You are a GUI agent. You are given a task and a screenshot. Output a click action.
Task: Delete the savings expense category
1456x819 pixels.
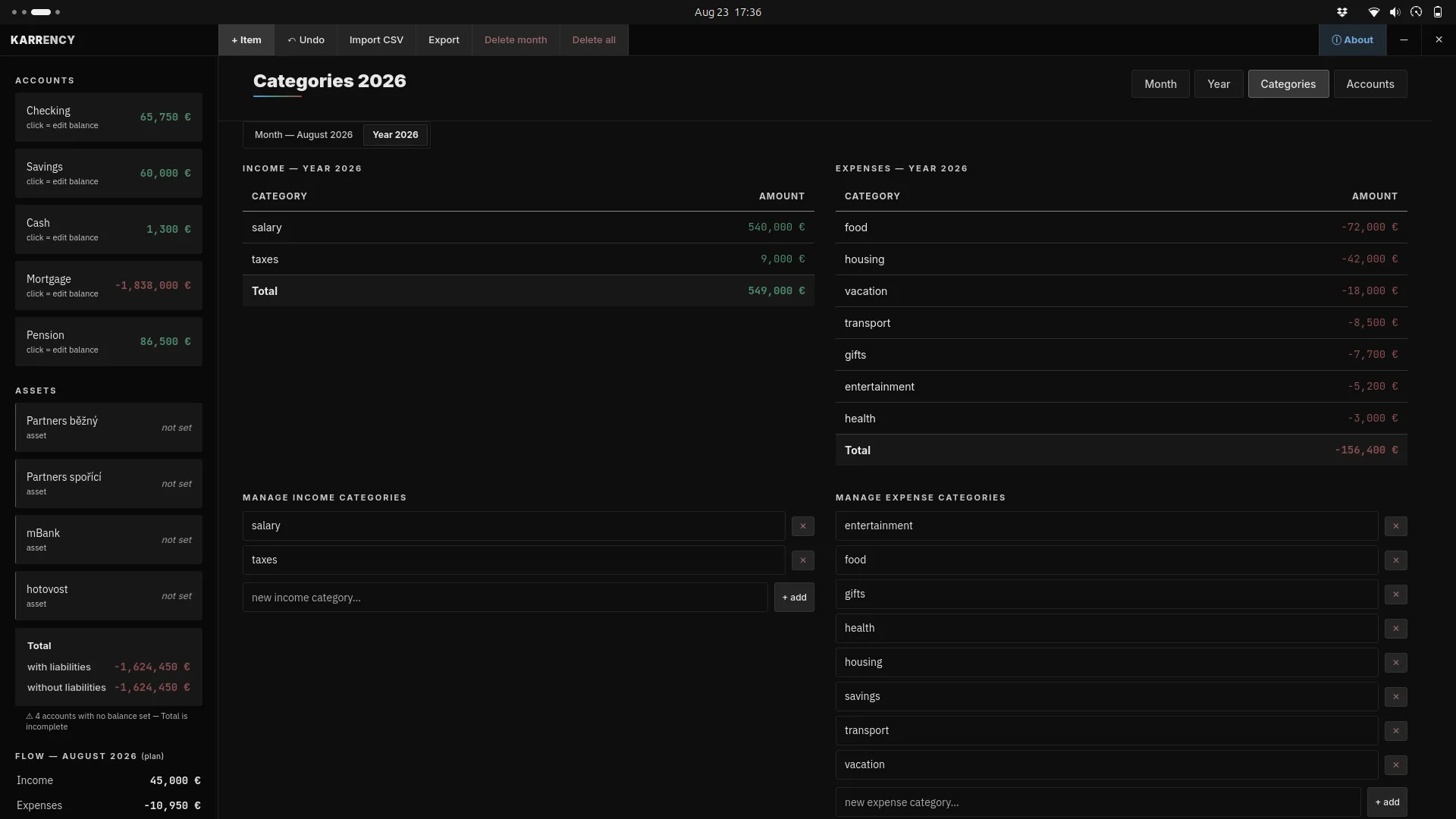point(1395,697)
